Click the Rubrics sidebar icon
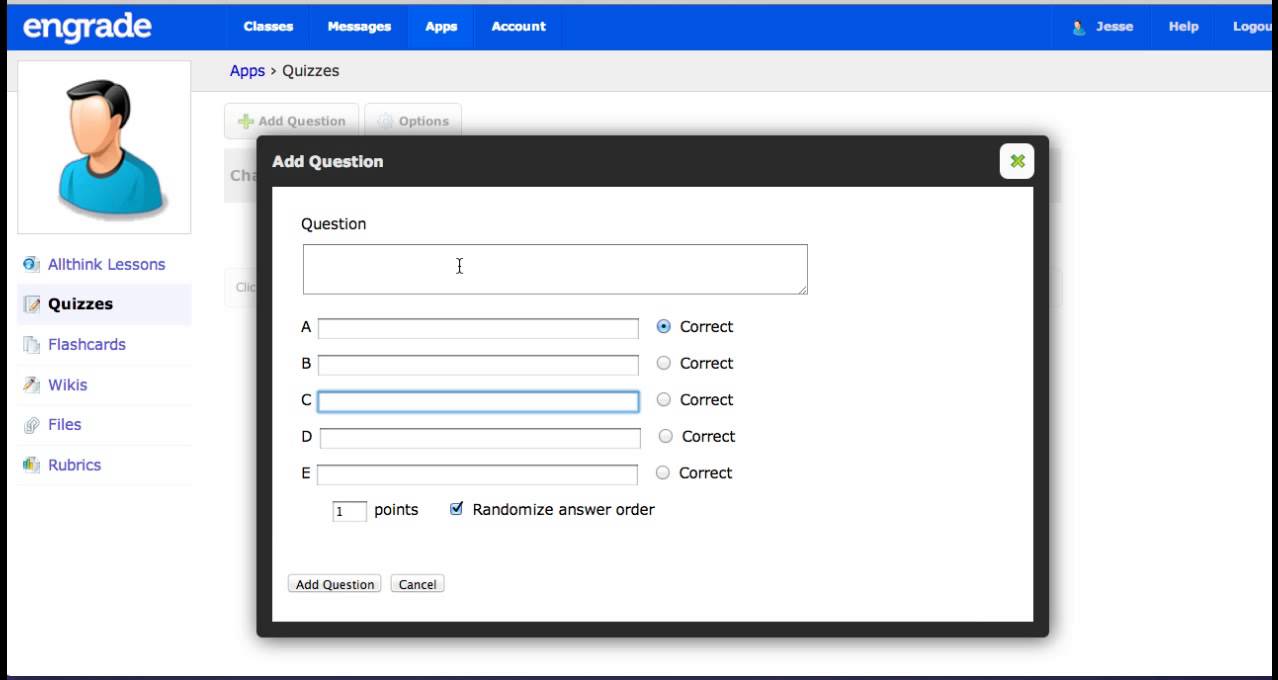The image size is (1278, 680). point(31,465)
